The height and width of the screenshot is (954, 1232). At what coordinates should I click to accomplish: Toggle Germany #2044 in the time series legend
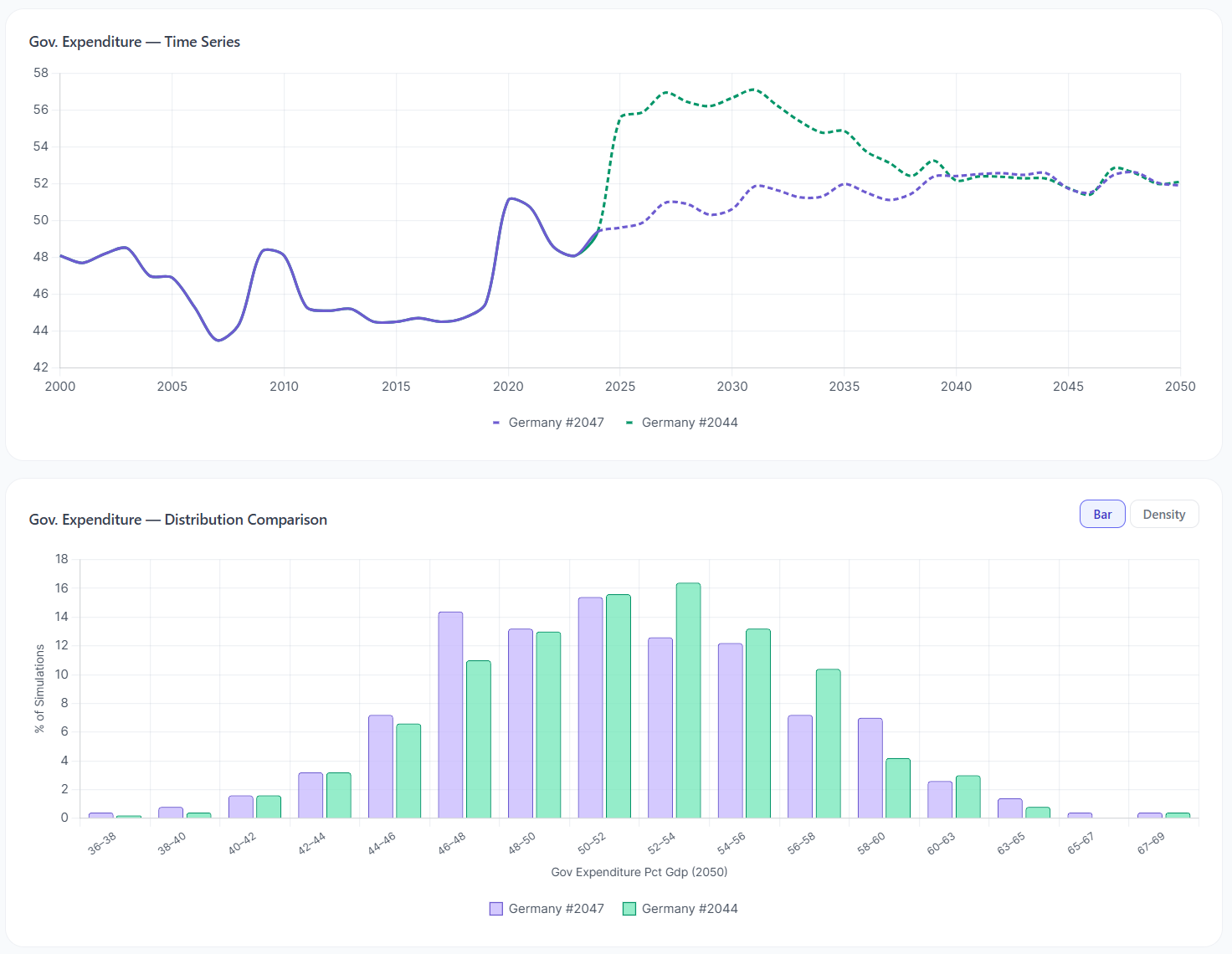point(690,422)
